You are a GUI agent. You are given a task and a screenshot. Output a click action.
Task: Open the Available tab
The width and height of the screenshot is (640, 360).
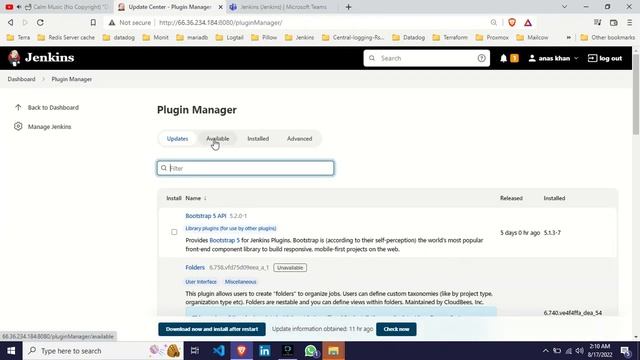(218, 139)
